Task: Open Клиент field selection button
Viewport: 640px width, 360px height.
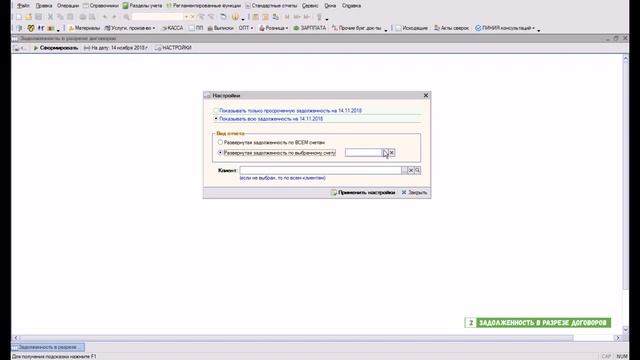Action: [x=404, y=170]
